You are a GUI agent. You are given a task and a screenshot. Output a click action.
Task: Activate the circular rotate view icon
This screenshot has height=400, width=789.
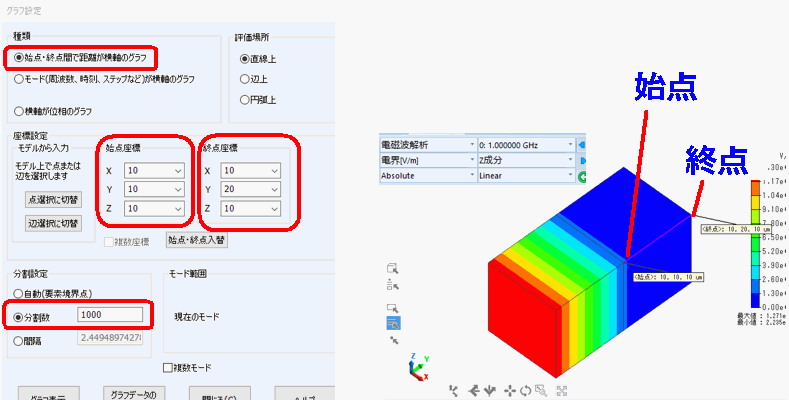(x=525, y=390)
